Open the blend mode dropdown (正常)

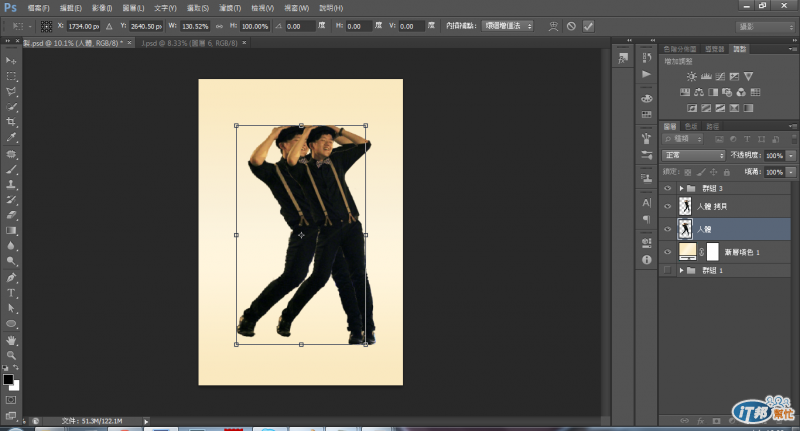(x=695, y=156)
